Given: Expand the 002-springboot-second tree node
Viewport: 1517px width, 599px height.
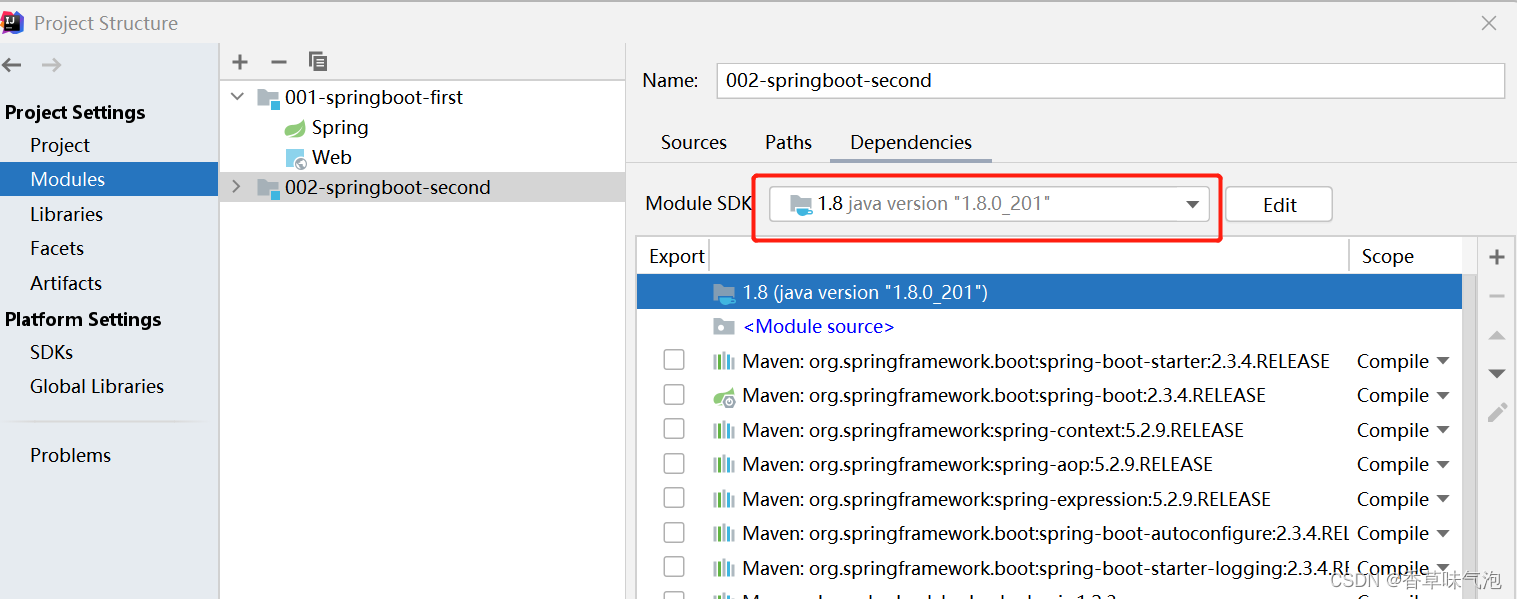Looking at the screenshot, I should [x=237, y=187].
